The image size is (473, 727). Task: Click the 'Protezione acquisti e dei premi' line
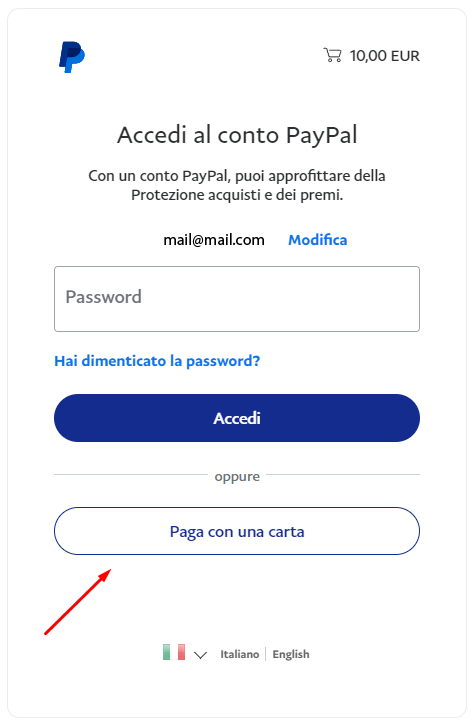click(237, 195)
